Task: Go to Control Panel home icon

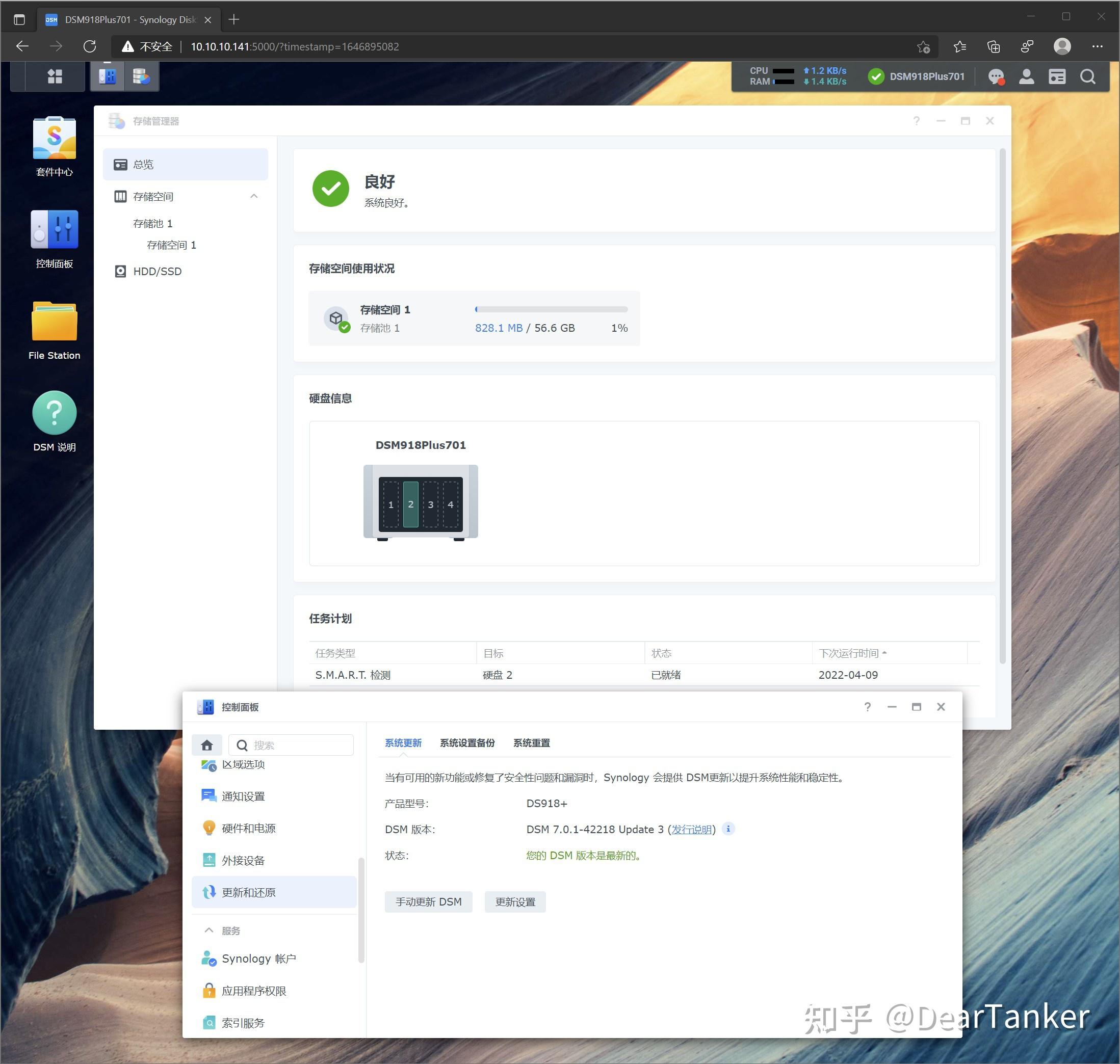Action: coord(207,744)
